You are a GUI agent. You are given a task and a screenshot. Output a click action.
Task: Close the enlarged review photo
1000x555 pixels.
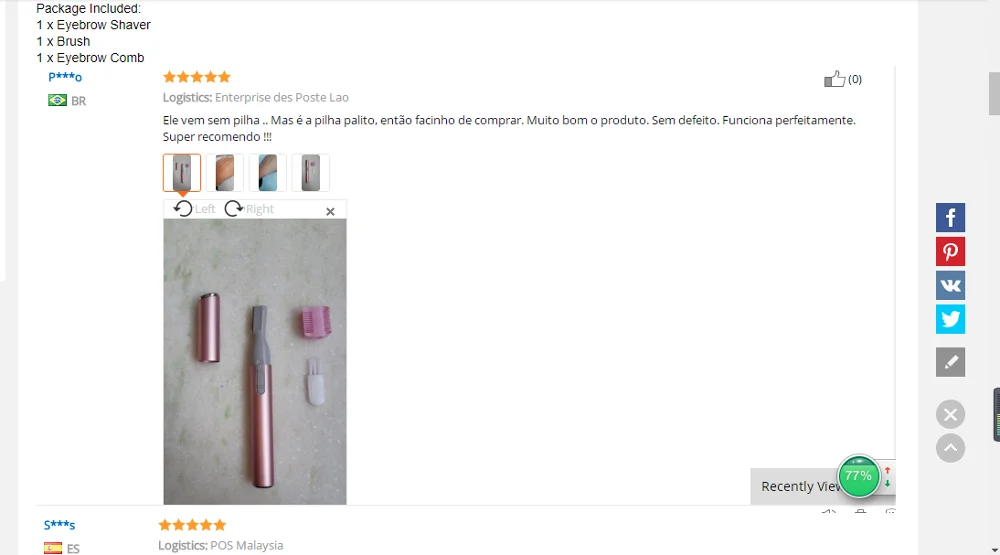(x=330, y=211)
